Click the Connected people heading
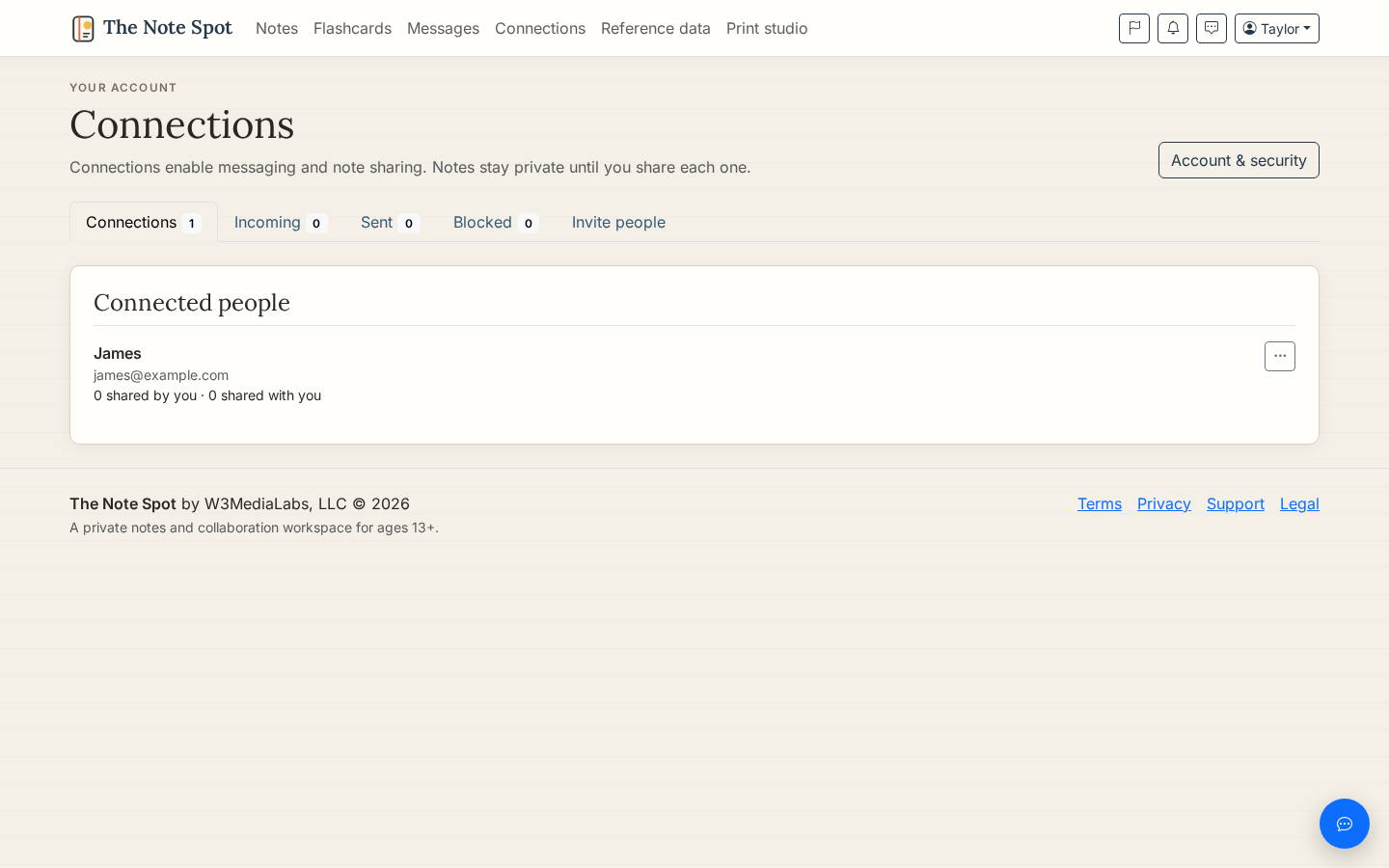Image resolution: width=1389 pixels, height=868 pixels. (192, 303)
